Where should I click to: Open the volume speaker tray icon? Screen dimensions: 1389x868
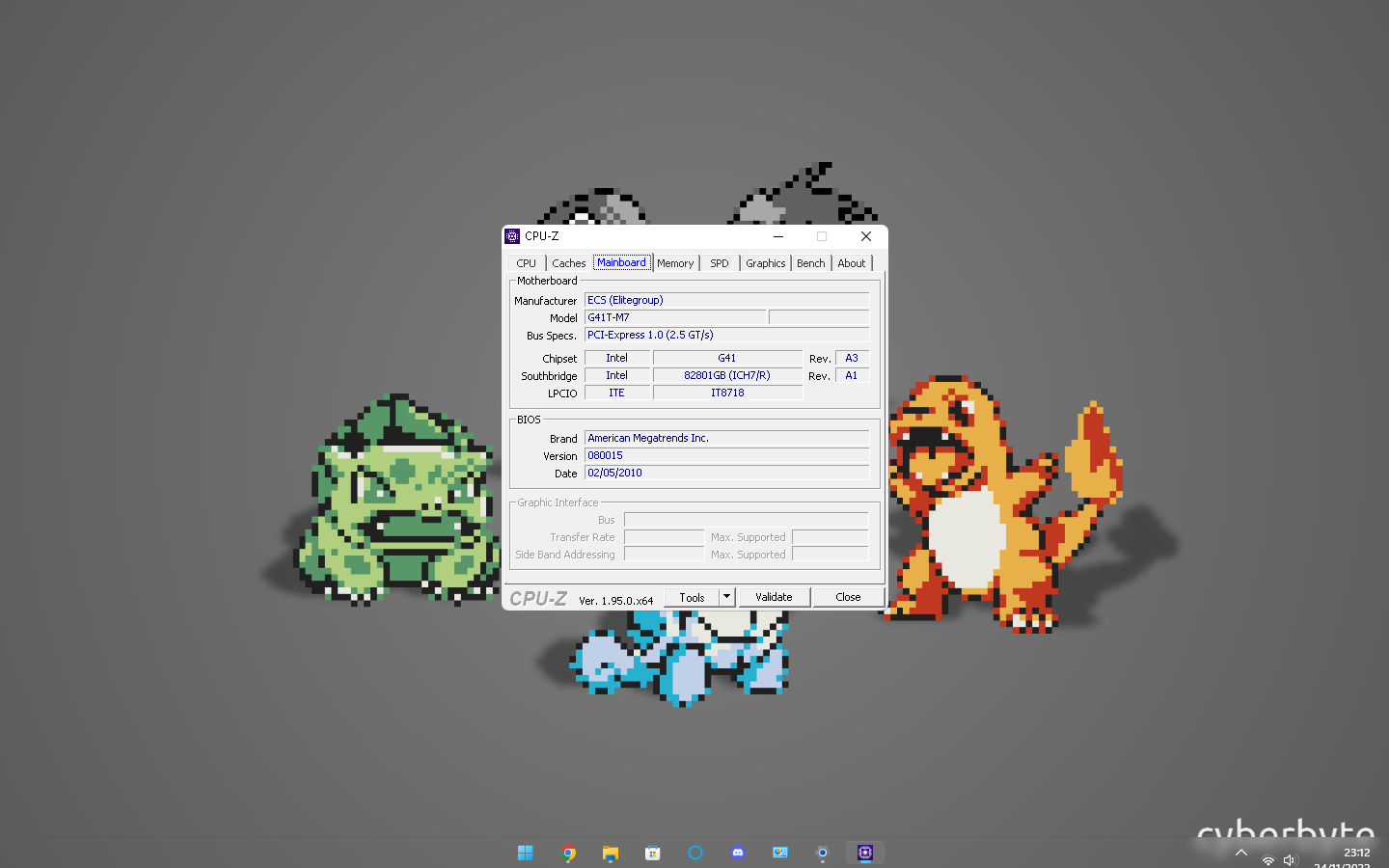pyautogui.click(x=1290, y=859)
